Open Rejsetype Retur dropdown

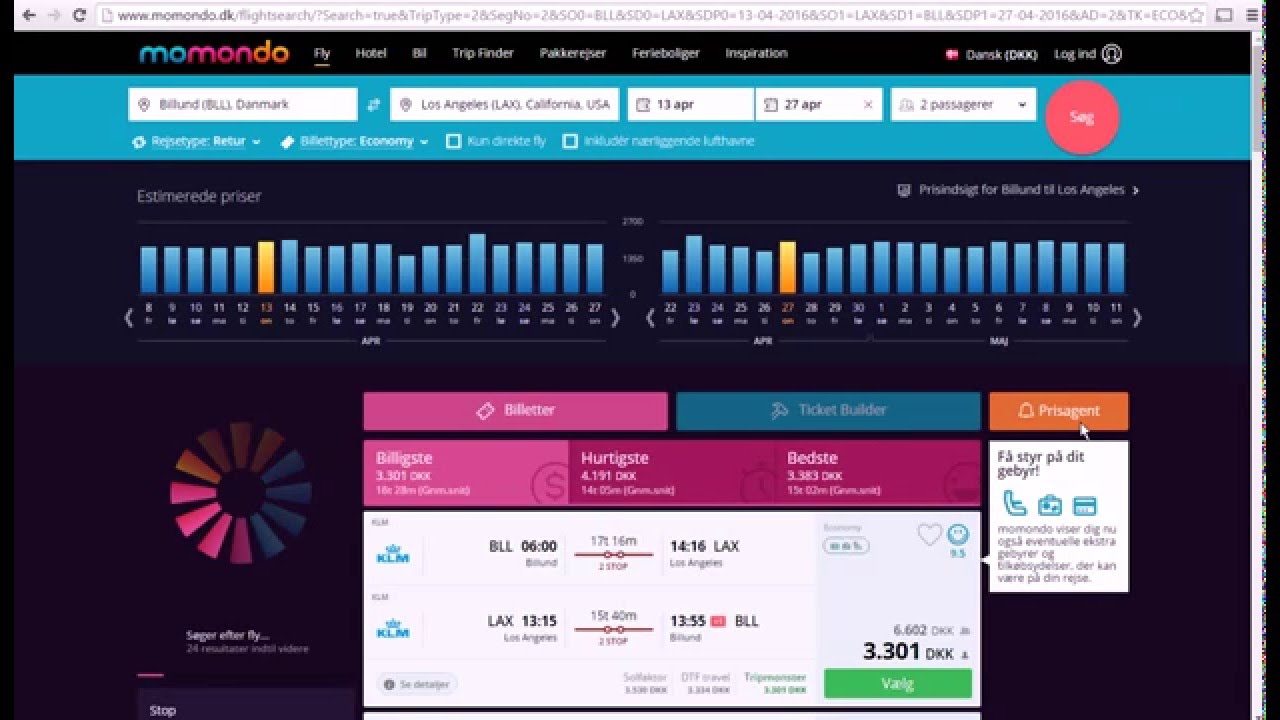point(197,141)
